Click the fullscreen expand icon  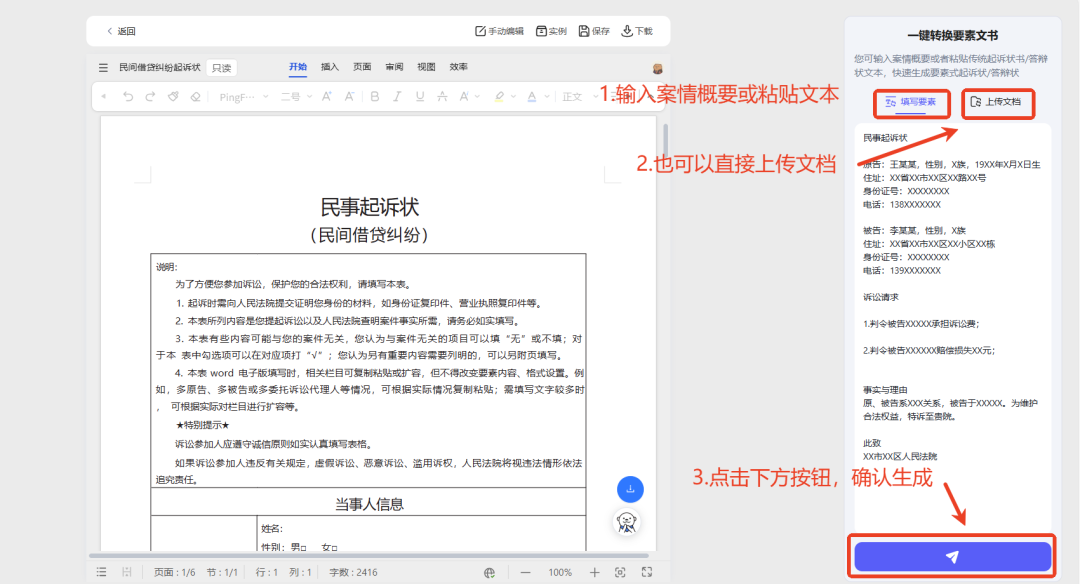click(x=647, y=572)
